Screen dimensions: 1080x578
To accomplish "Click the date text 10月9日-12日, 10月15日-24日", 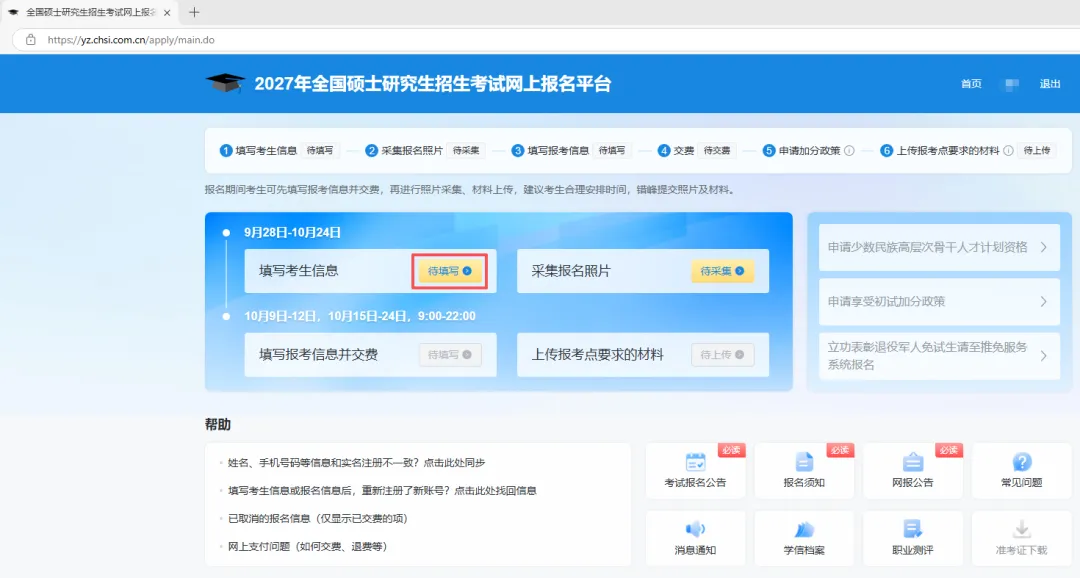I will coord(360,316).
